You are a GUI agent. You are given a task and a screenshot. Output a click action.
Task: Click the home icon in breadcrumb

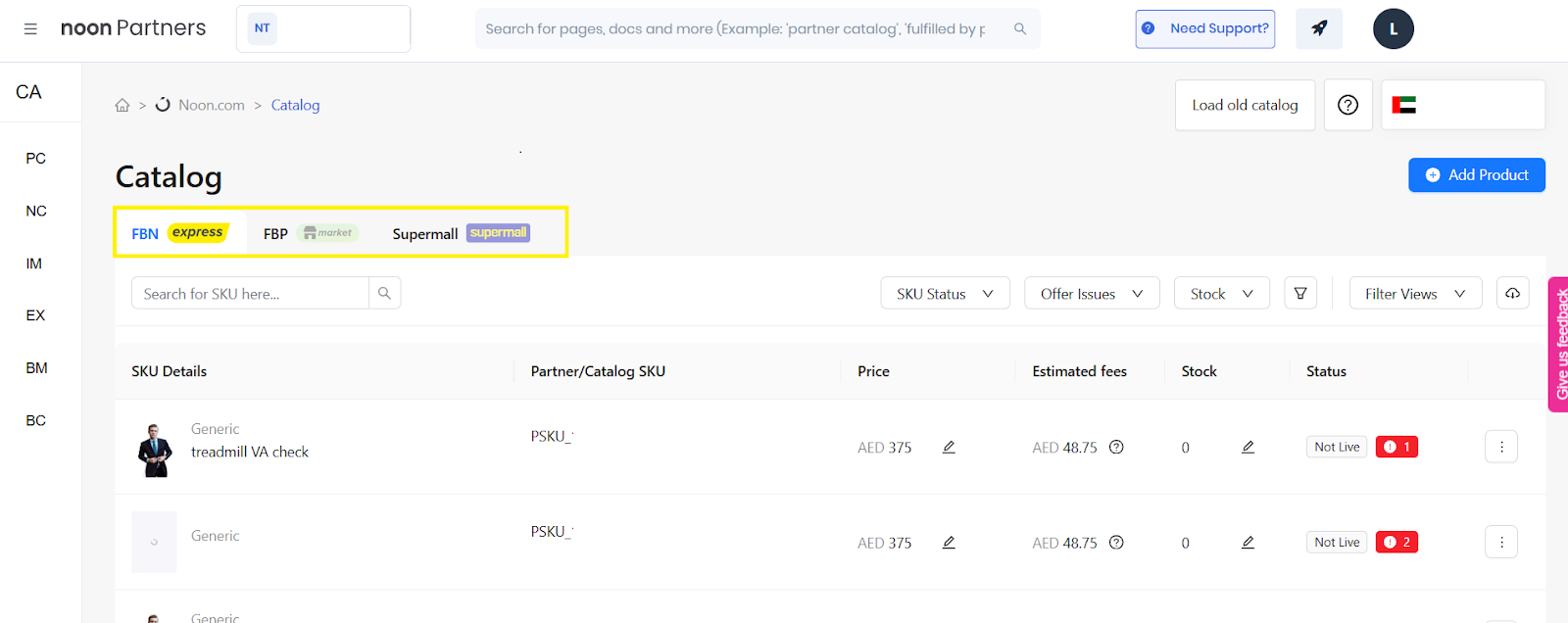[x=122, y=105]
